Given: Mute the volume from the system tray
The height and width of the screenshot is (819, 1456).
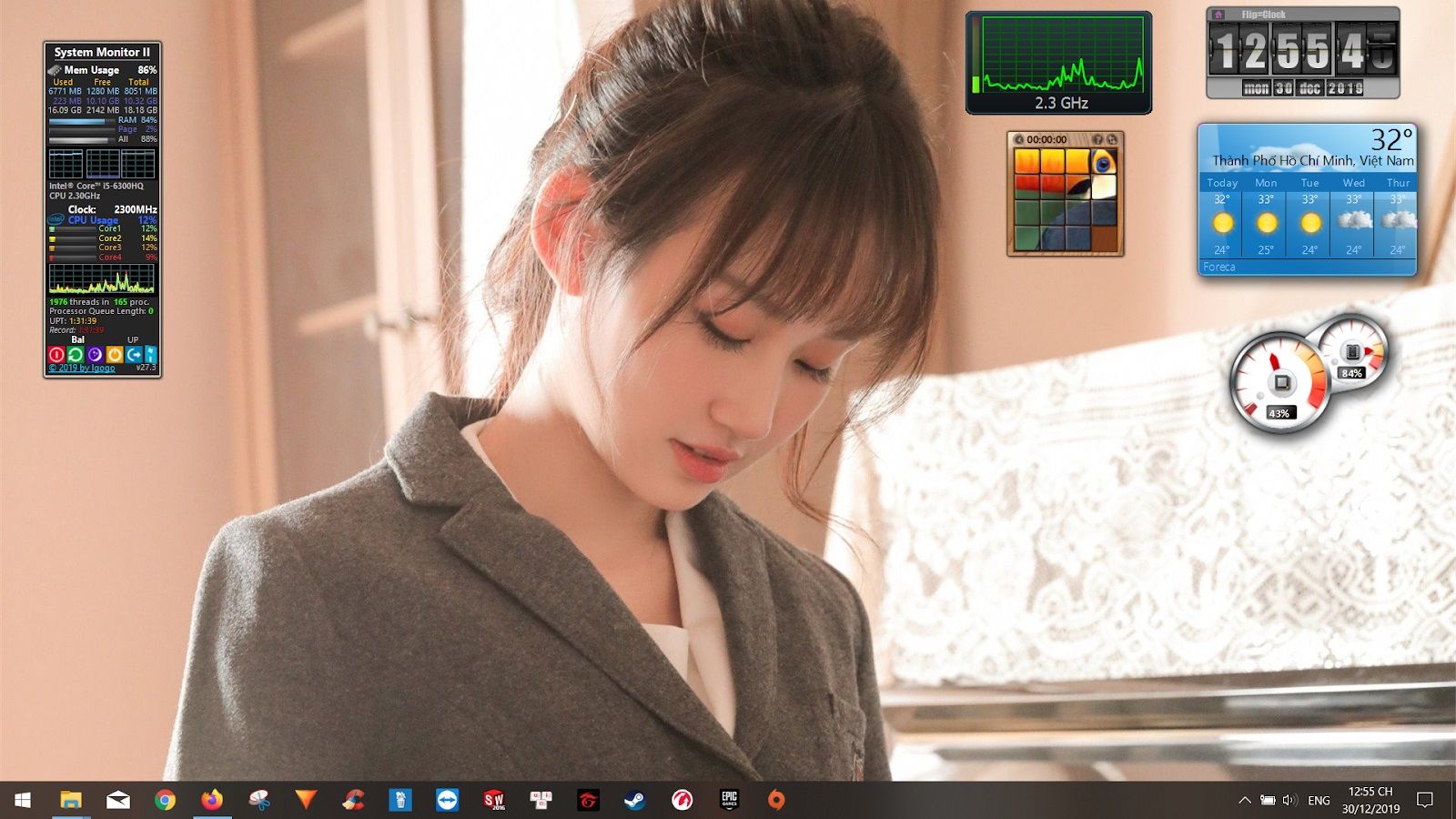Looking at the screenshot, I should point(1289,801).
